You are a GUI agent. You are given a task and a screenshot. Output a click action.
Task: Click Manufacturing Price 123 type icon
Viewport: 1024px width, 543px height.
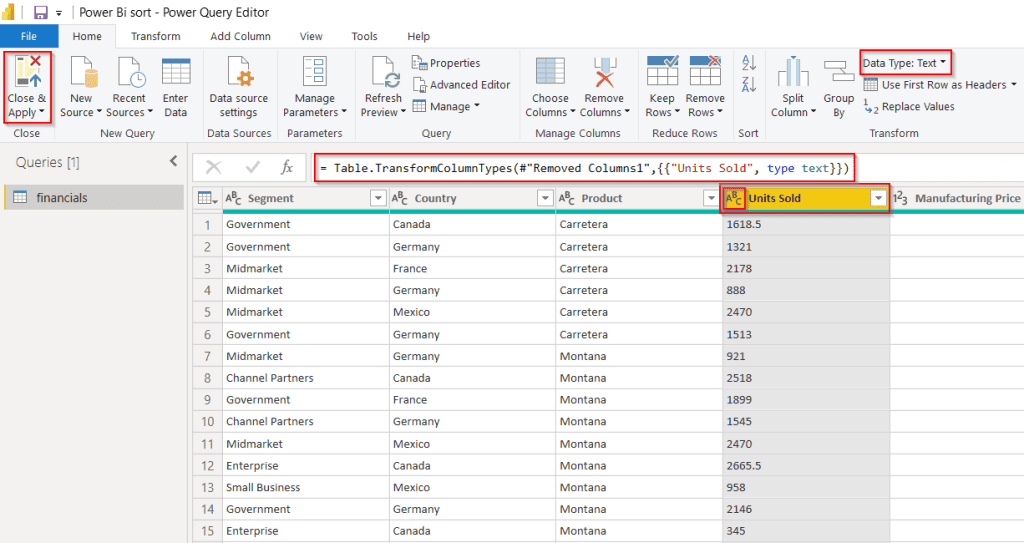[900, 198]
